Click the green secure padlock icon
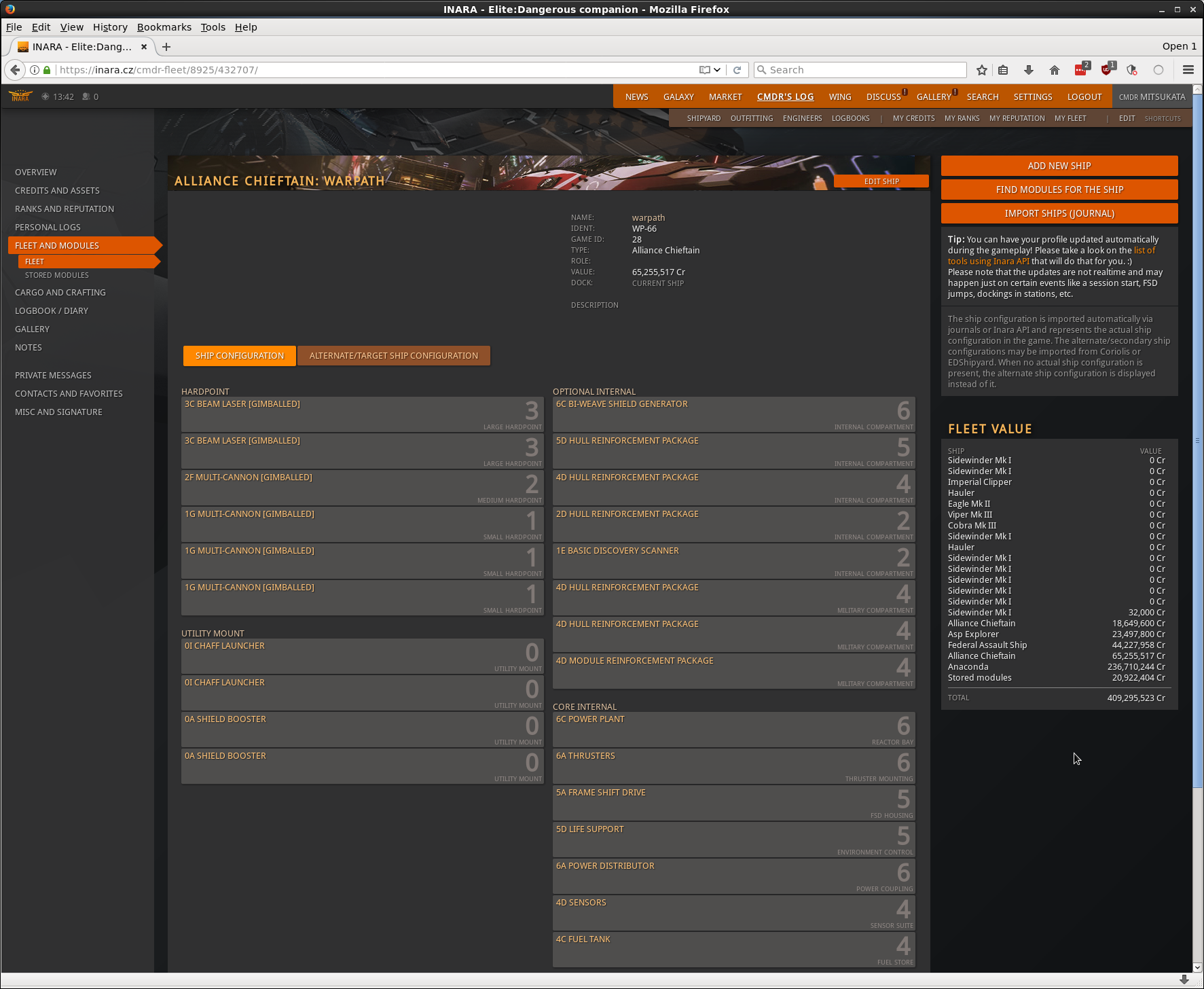Image resolution: width=1204 pixels, height=989 pixels. click(47, 70)
